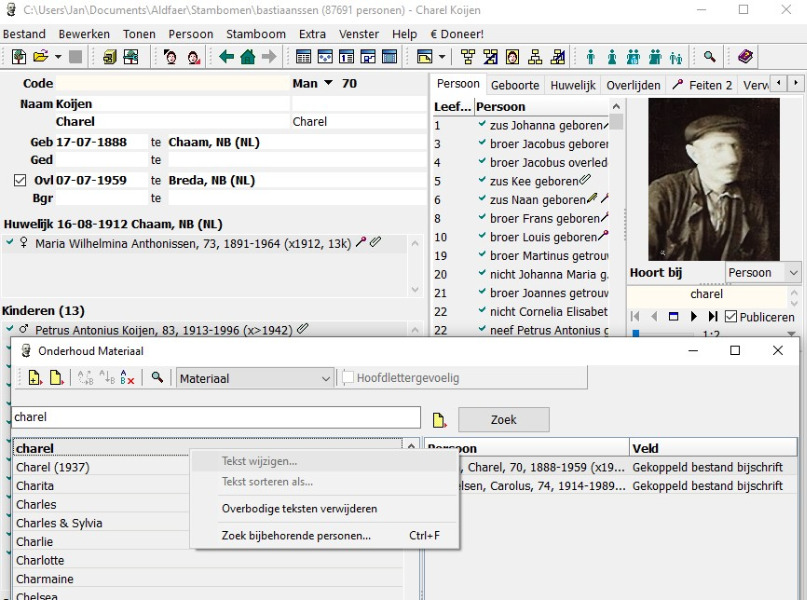Viewport: 807px width, 600px height.
Task: Switch to the Huwelijk tab
Action: (574, 86)
